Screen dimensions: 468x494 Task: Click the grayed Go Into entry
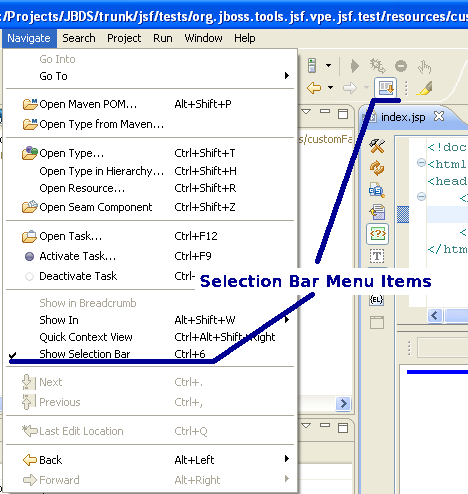click(x=150, y=59)
